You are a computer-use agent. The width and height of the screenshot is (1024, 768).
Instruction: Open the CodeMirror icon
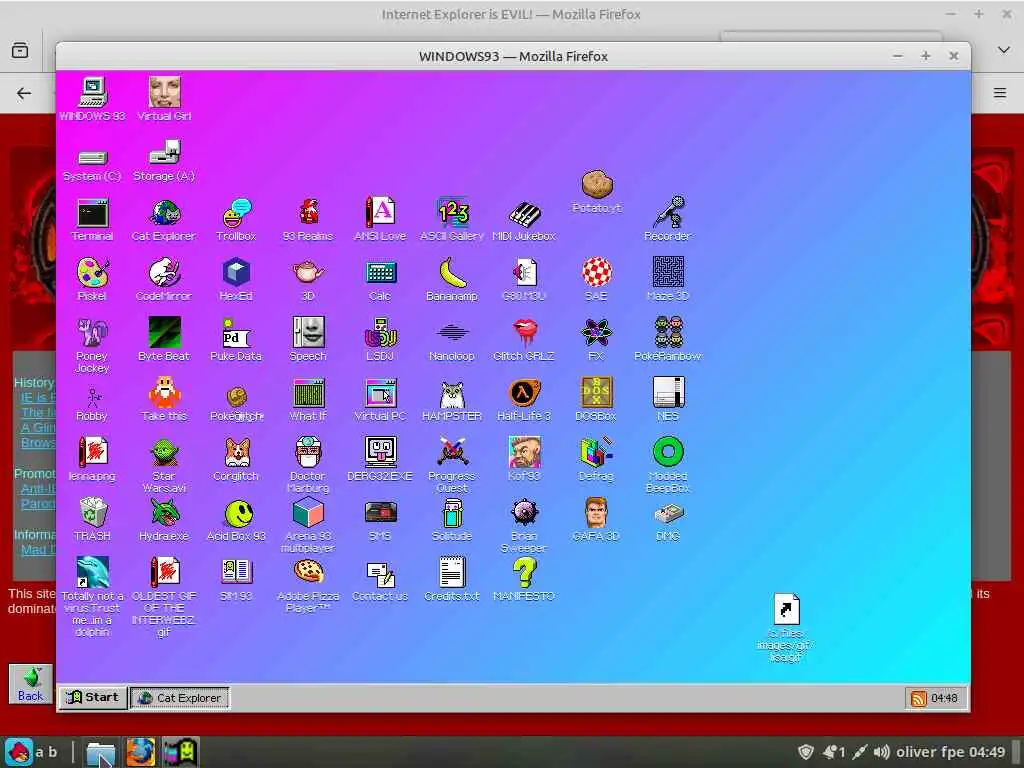(165, 273)
